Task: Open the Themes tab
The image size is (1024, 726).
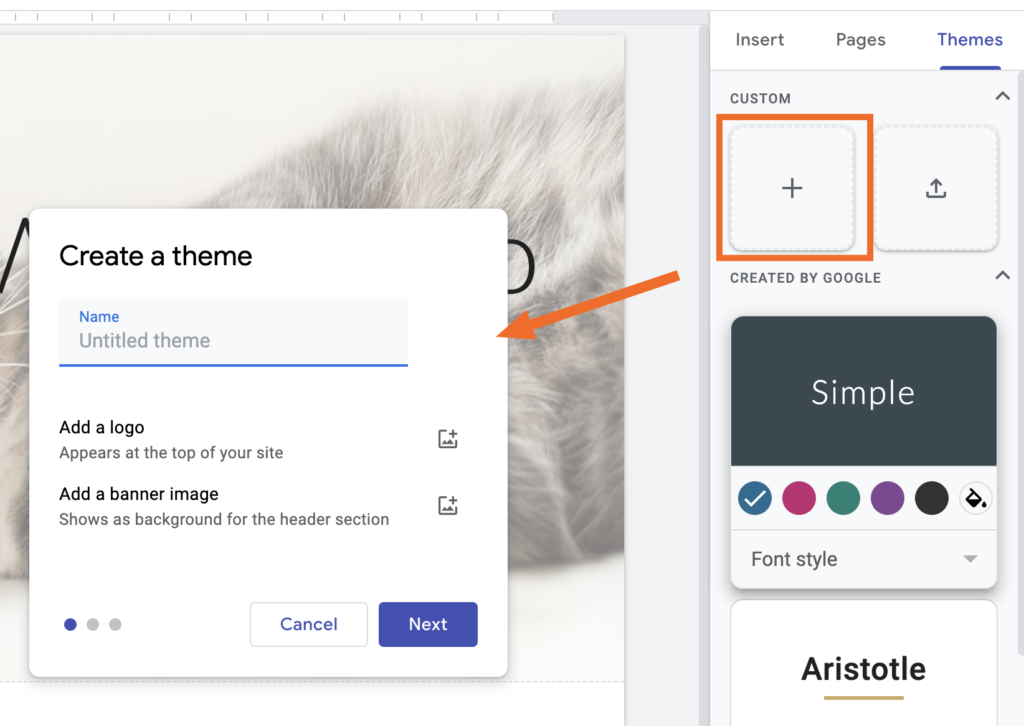Action: point(970,40)
